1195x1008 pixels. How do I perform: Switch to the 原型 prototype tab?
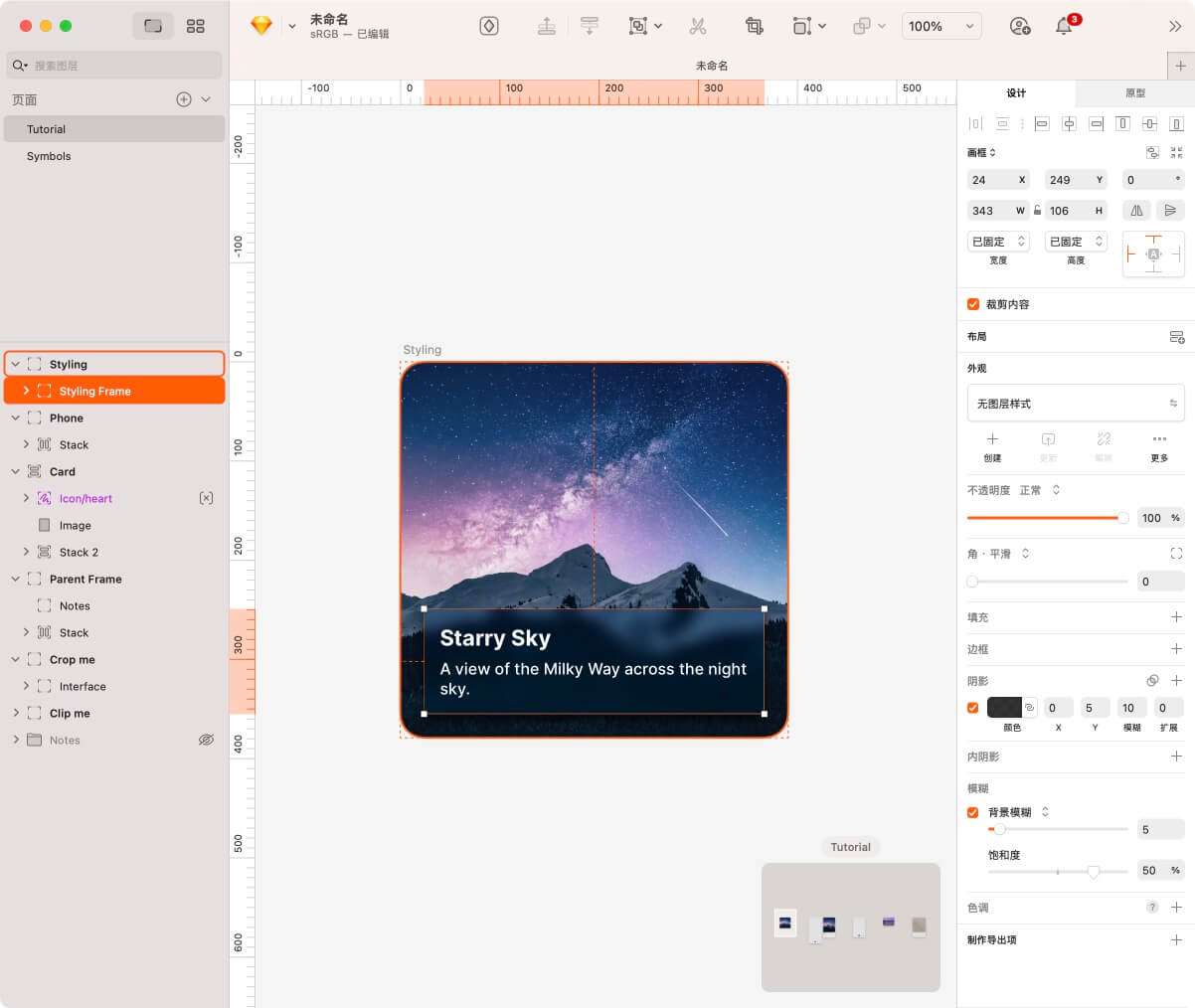[x=1135, y=93]
